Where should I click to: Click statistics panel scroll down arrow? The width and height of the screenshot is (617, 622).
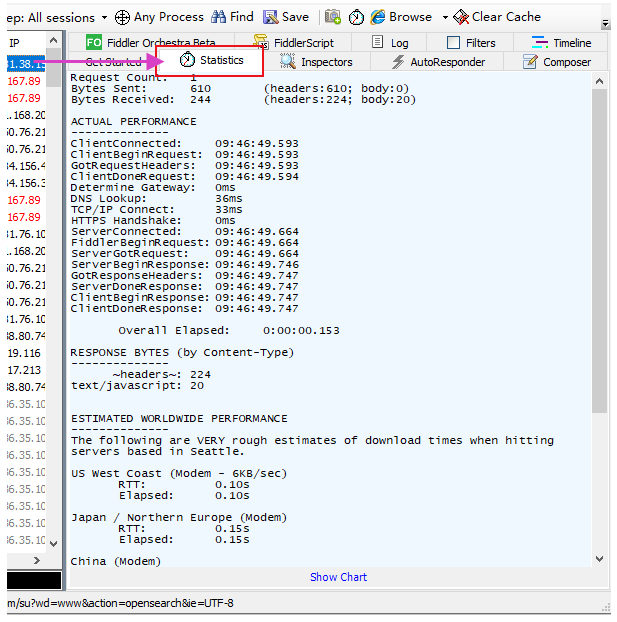[x=600, y=559]
